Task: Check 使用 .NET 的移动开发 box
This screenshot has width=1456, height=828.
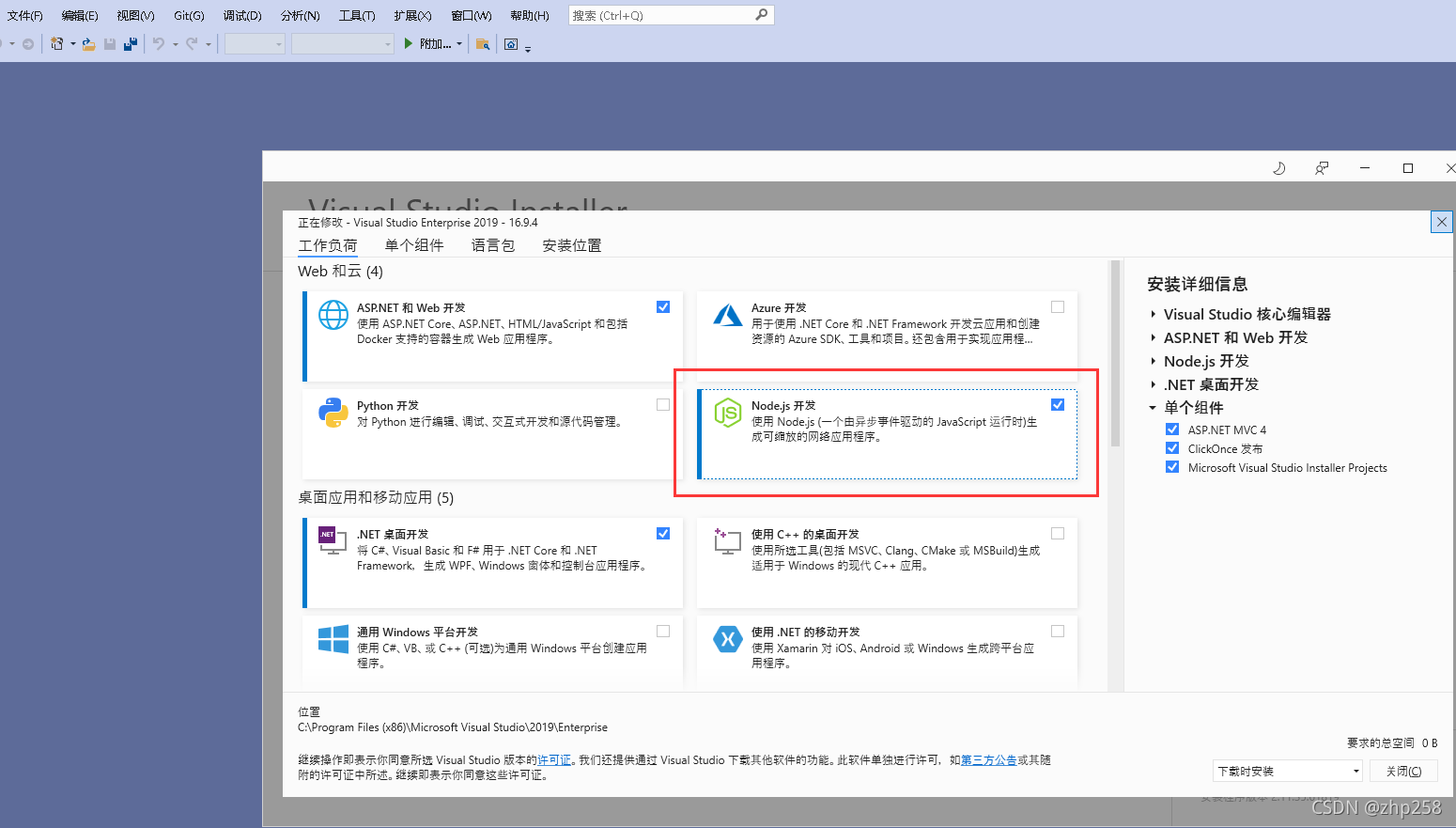Action: click(x=1058, y=631)
